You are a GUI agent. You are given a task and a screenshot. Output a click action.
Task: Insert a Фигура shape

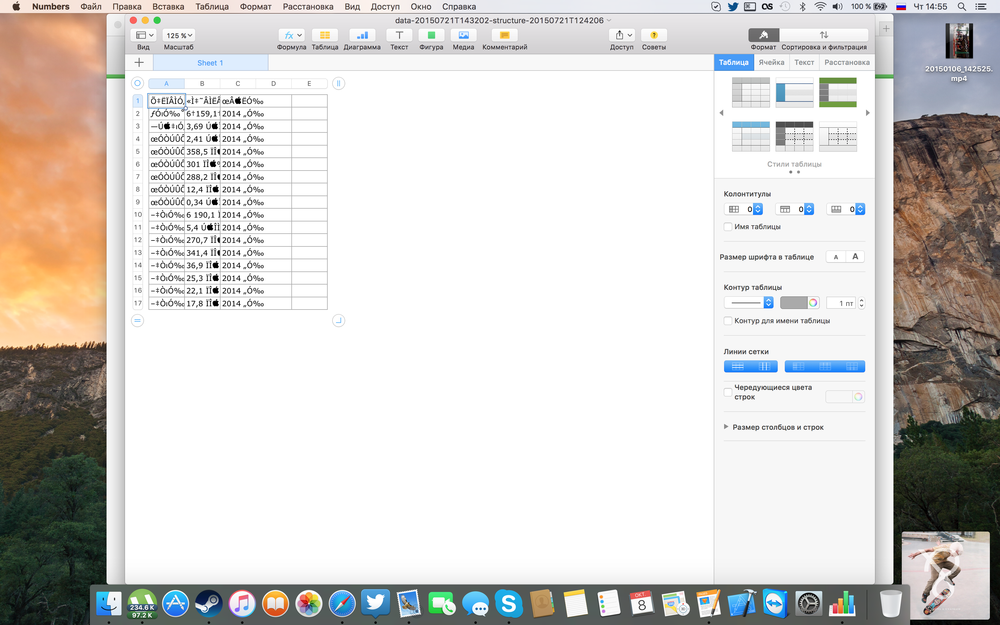[x=431, y=36]
